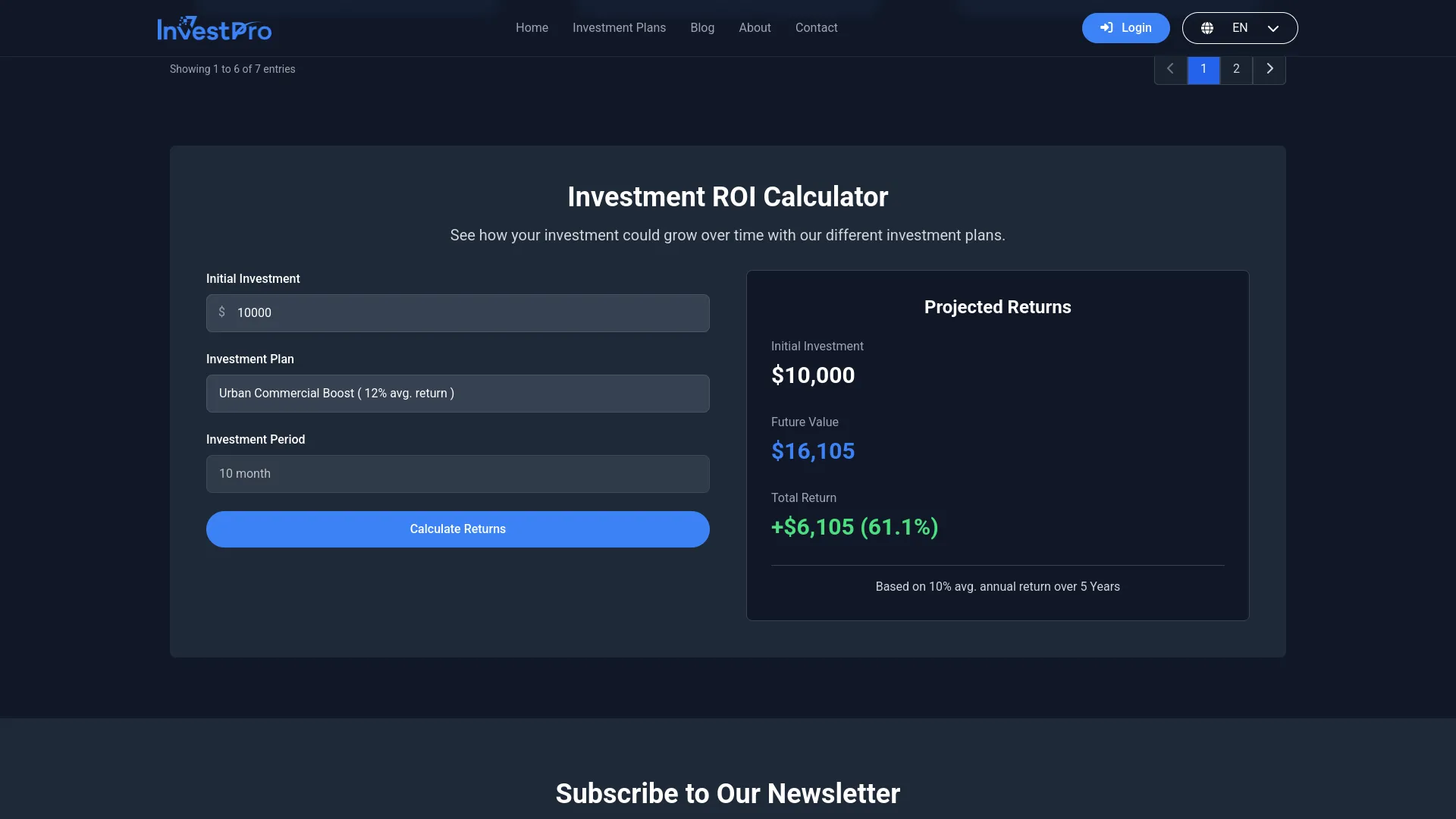Go to the Contact page

point(816,27)
